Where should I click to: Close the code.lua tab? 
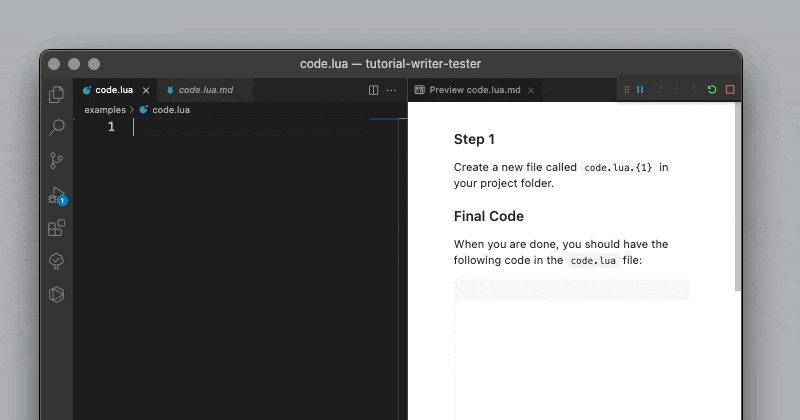(x=146, y=90)
